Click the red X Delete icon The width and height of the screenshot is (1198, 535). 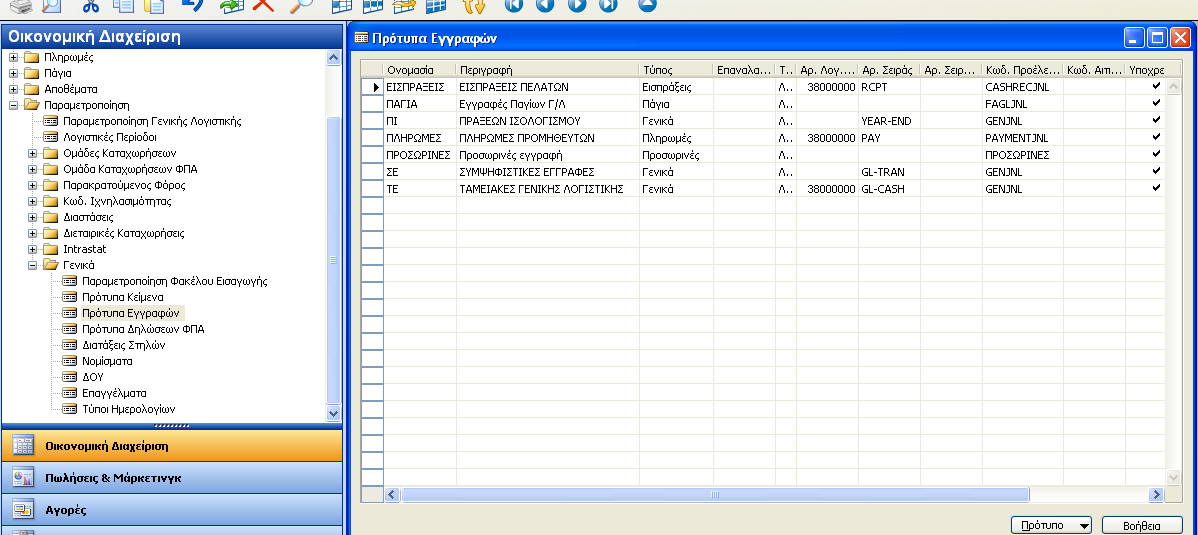264,6
